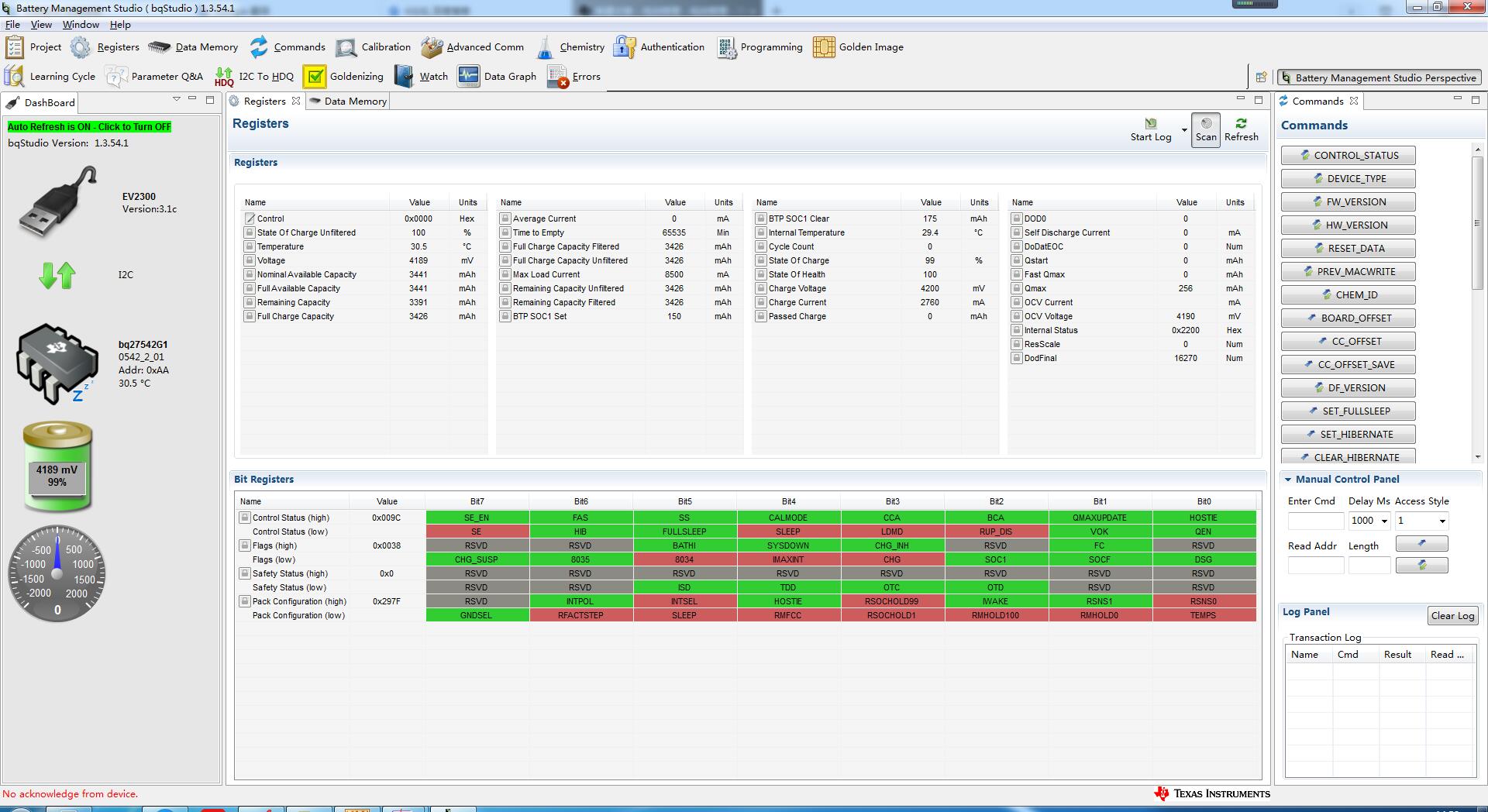Click the Enter Cmd input field
Viewport: 1488px width, 812px height.
click(1315, 521)
